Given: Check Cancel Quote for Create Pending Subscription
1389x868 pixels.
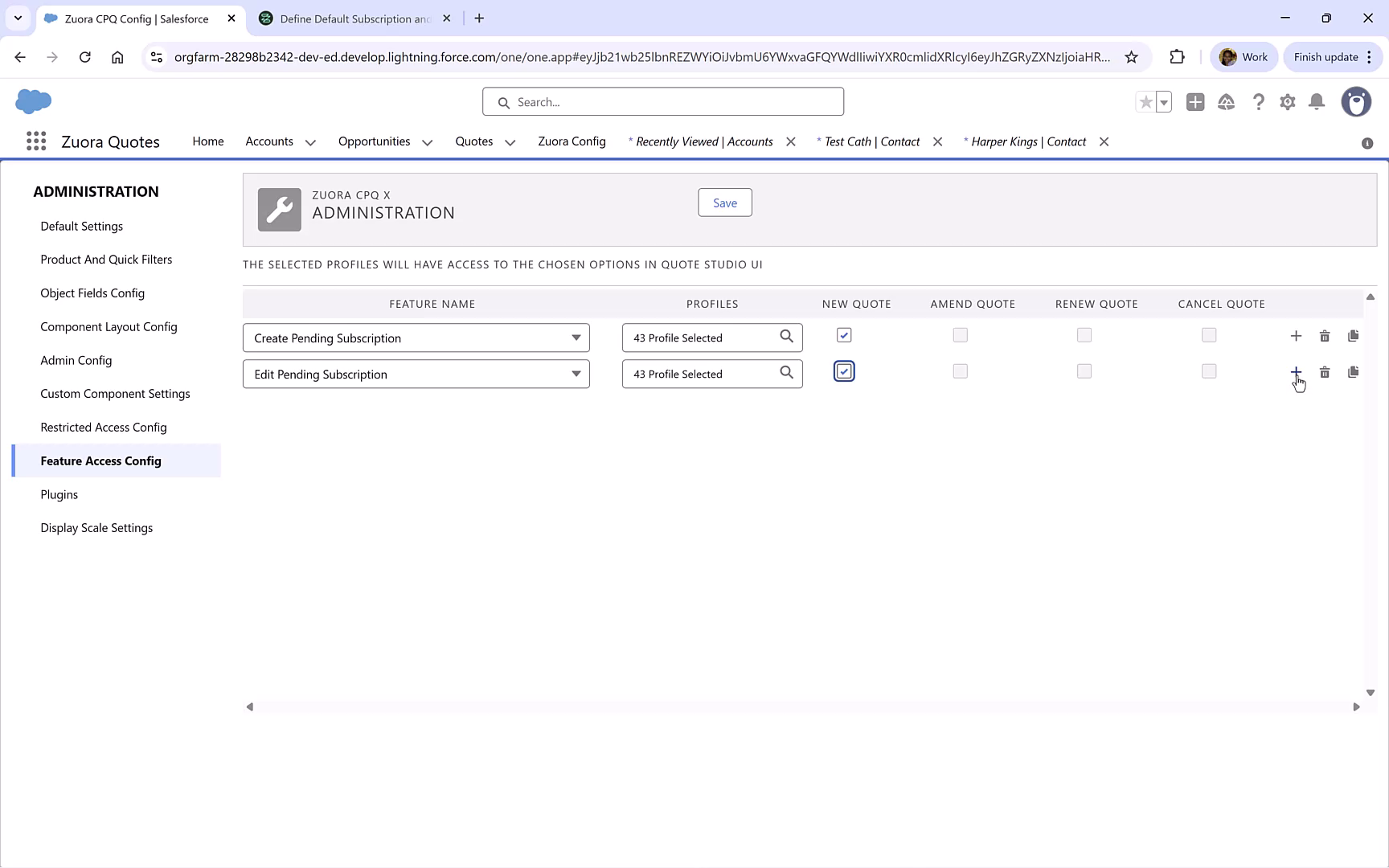Looking at the screenshot, I should [x=1209, y=335].
